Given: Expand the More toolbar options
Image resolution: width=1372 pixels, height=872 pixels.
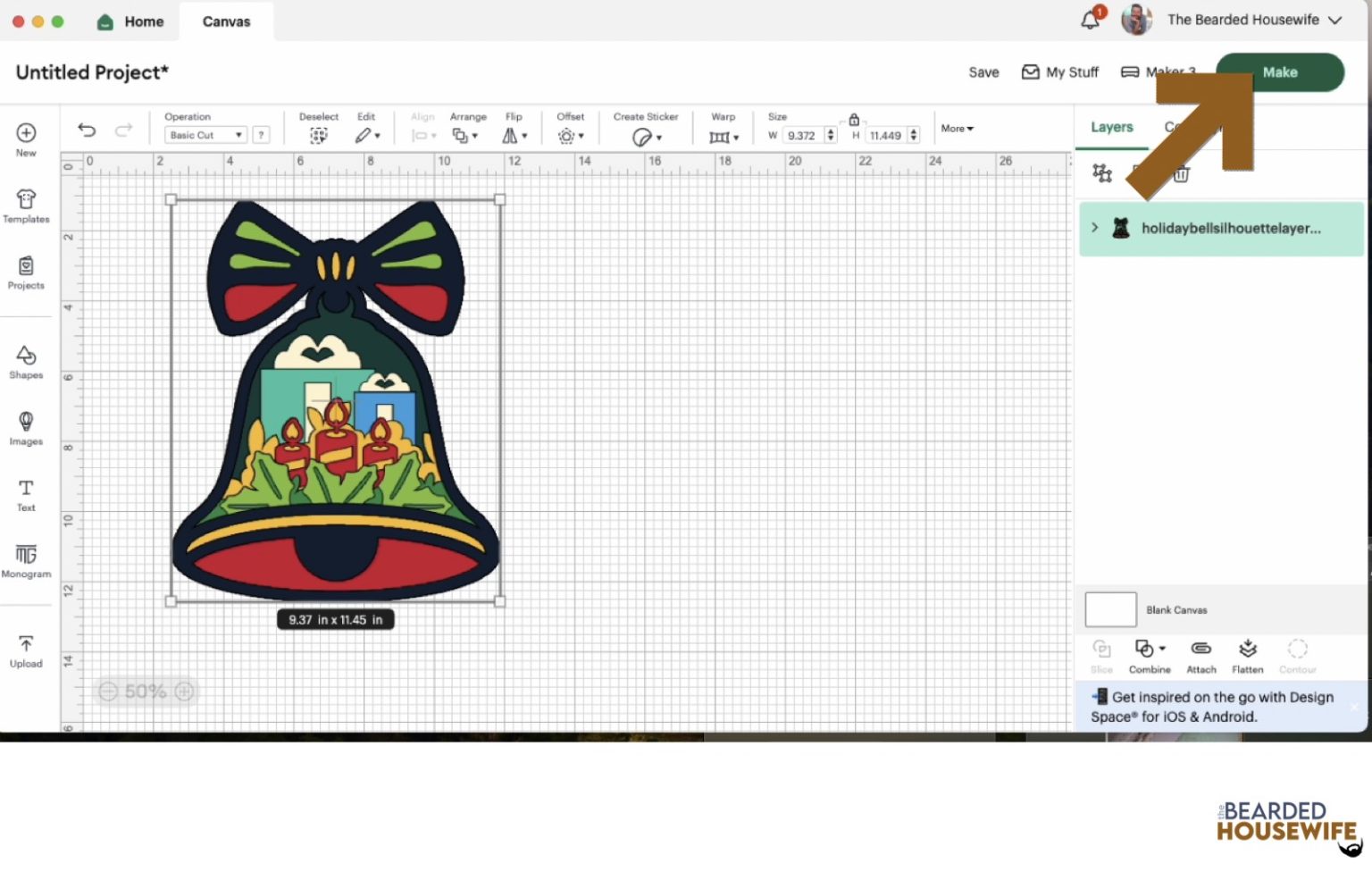Looking at the screenshot, I should 957,129.
